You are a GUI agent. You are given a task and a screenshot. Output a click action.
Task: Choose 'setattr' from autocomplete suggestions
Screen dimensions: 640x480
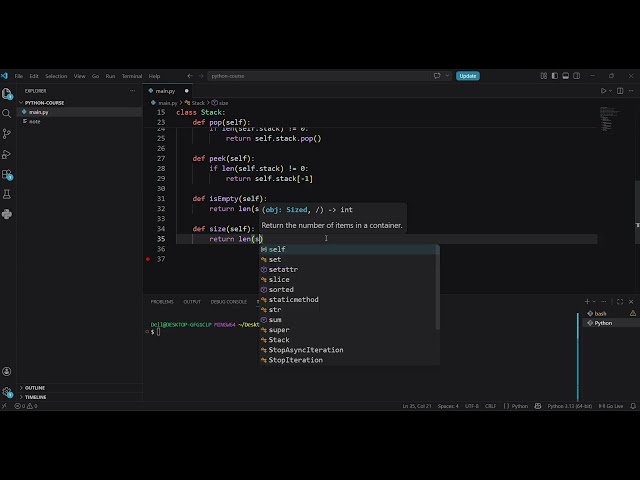[x=348, y=269]
